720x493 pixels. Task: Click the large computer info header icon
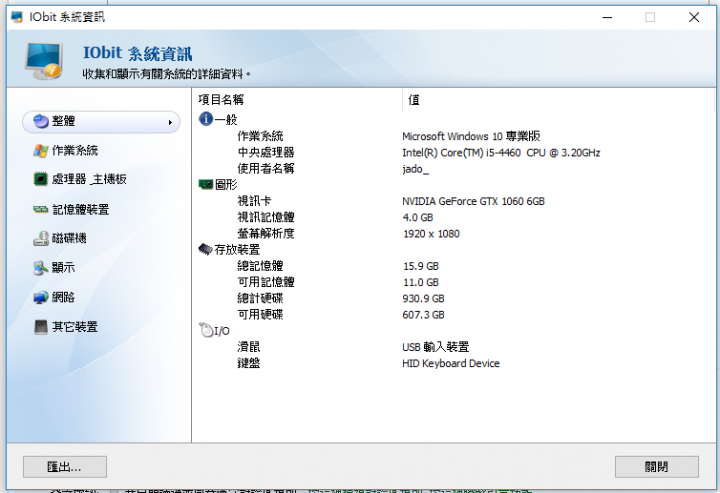click(x=43, y=61)
